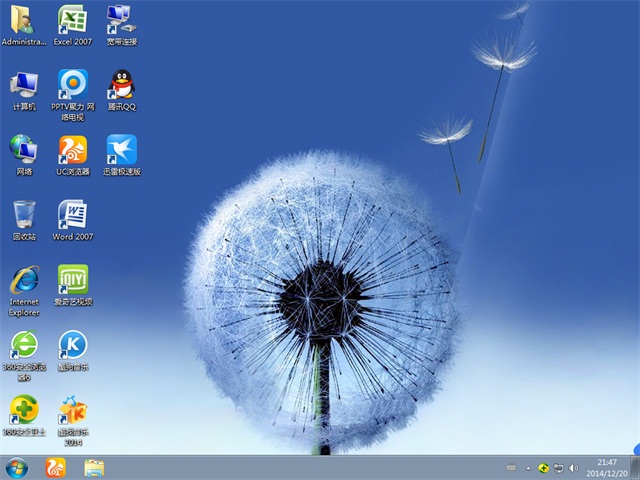Click UC Browser pinned on the taskbar

(x=56, y=467)
